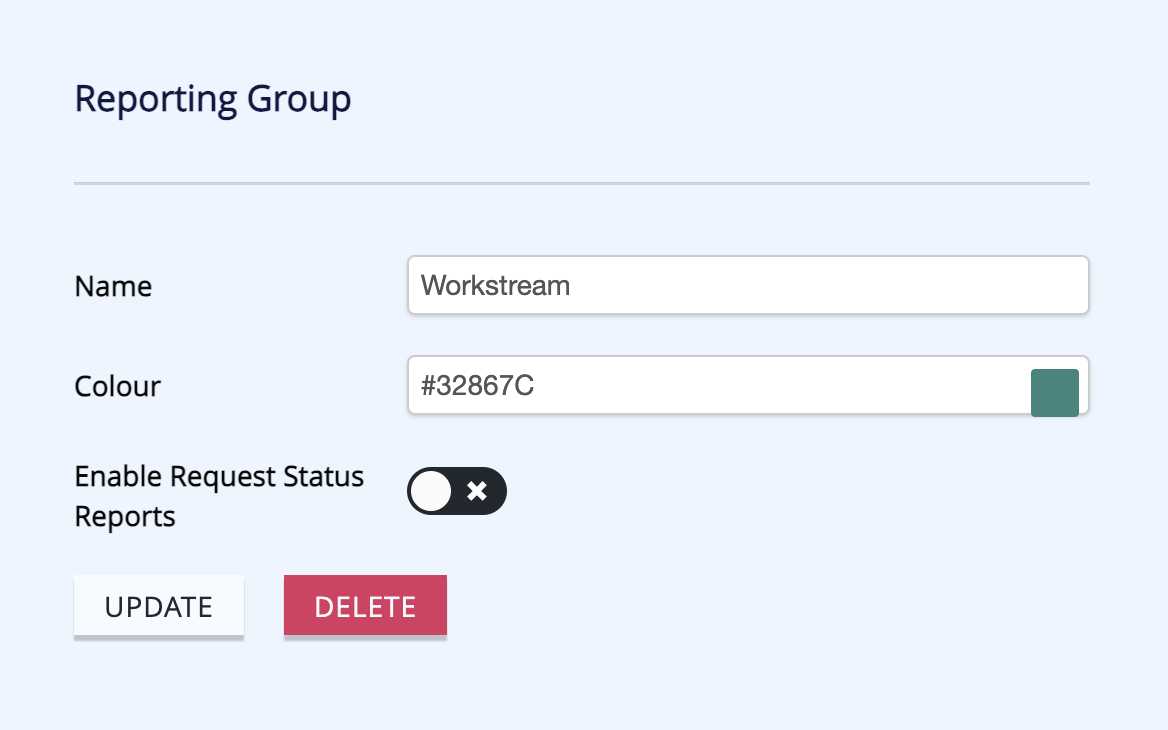Click the Name label
The height and width of the screenshot is (730, 1168).
point(113,287)
